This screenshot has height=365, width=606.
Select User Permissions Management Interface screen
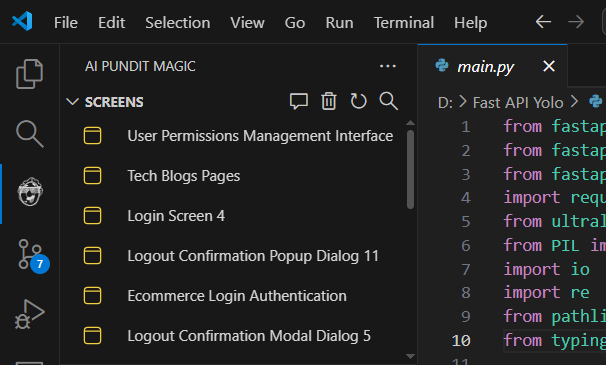click(x=260, y=136)
